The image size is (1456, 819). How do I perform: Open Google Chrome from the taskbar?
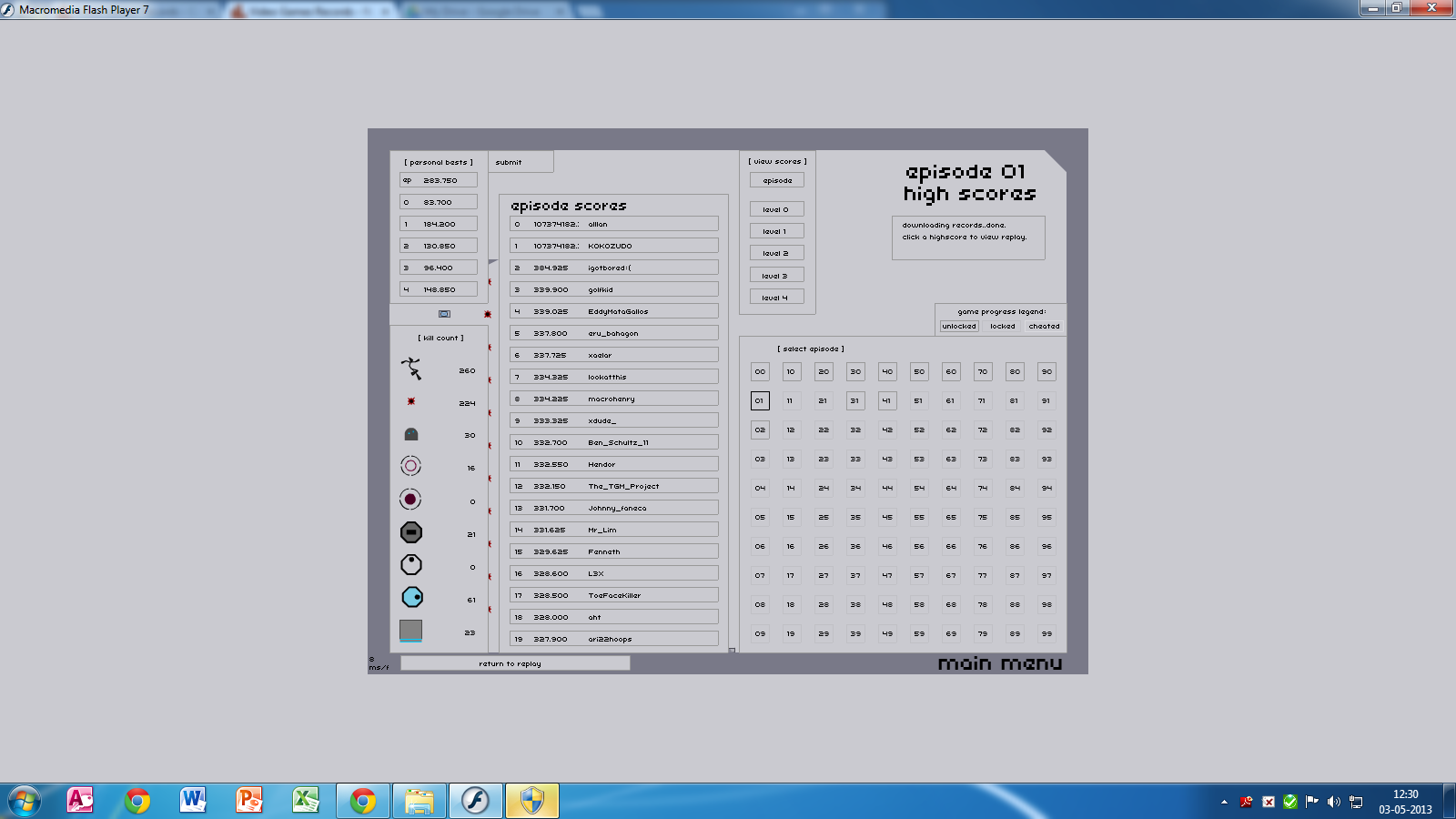(x=137, y=801)
